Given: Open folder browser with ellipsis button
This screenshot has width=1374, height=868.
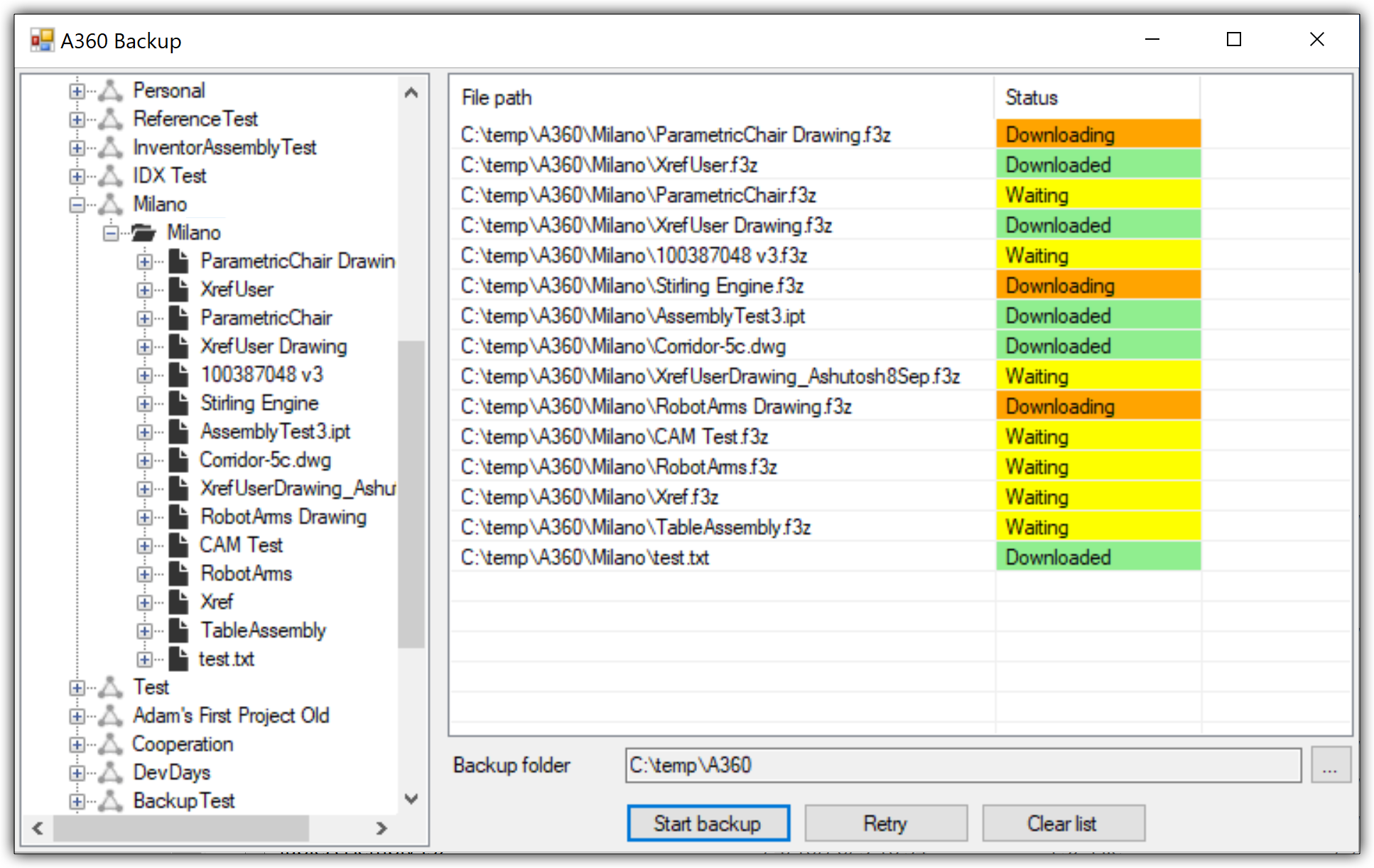Looking at the screenshot, I should (x=1330, y=765).
